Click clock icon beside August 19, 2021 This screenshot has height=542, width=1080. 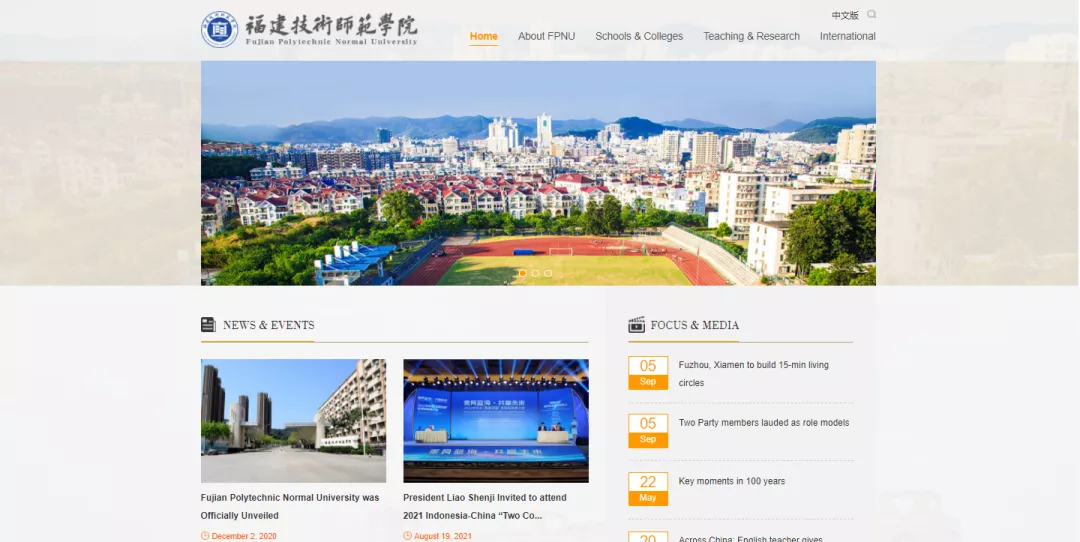(x=407, y=536)
